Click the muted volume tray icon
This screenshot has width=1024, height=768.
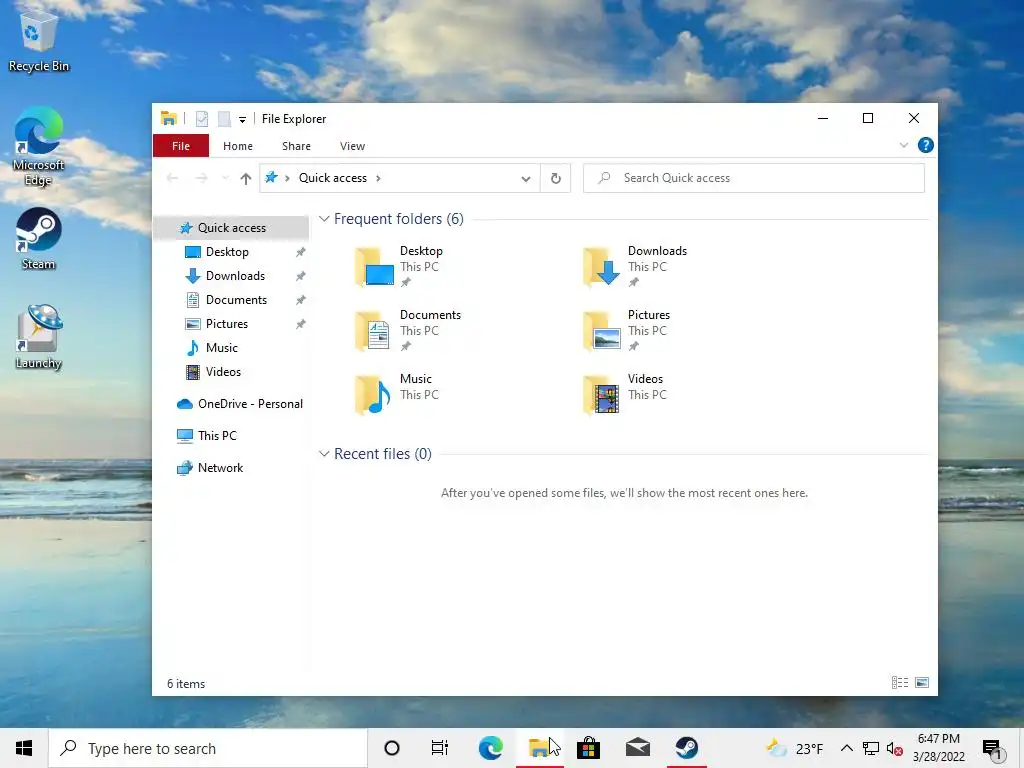(895, 749)
